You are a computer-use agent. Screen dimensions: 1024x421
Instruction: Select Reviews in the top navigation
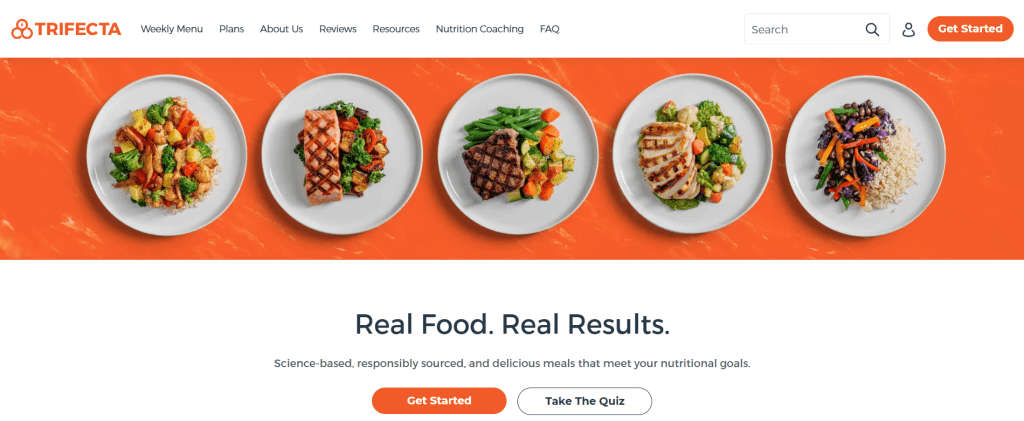pos(338,29)
